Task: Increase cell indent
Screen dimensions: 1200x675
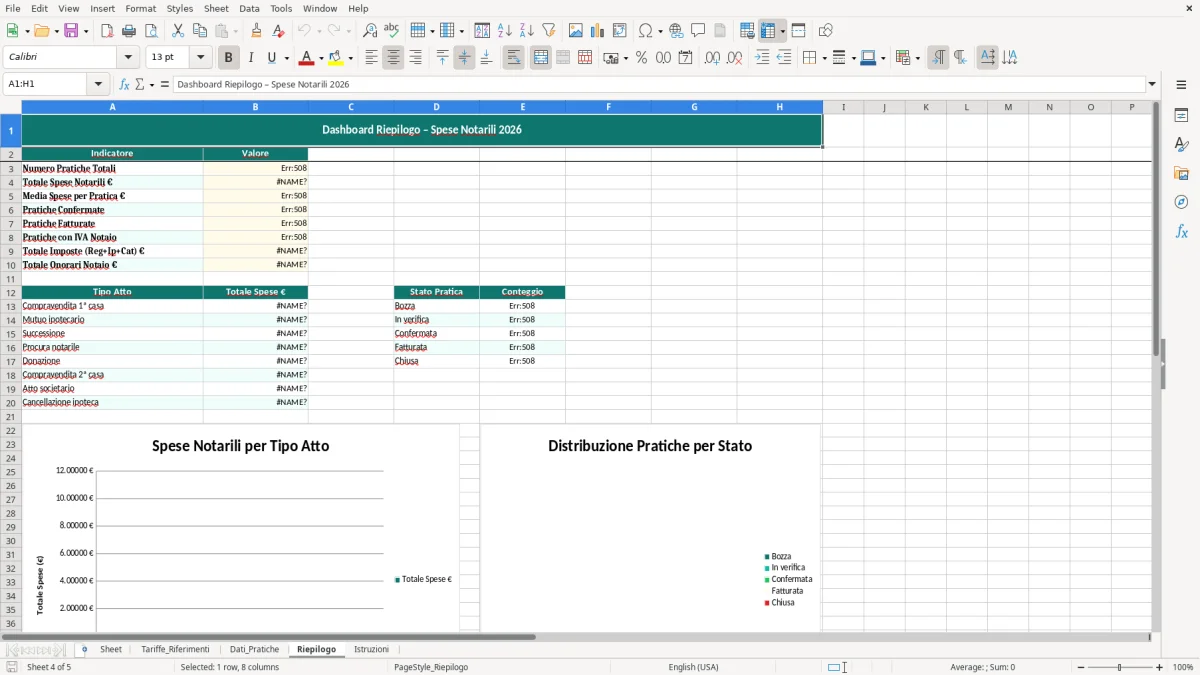Action: (762, 58)
